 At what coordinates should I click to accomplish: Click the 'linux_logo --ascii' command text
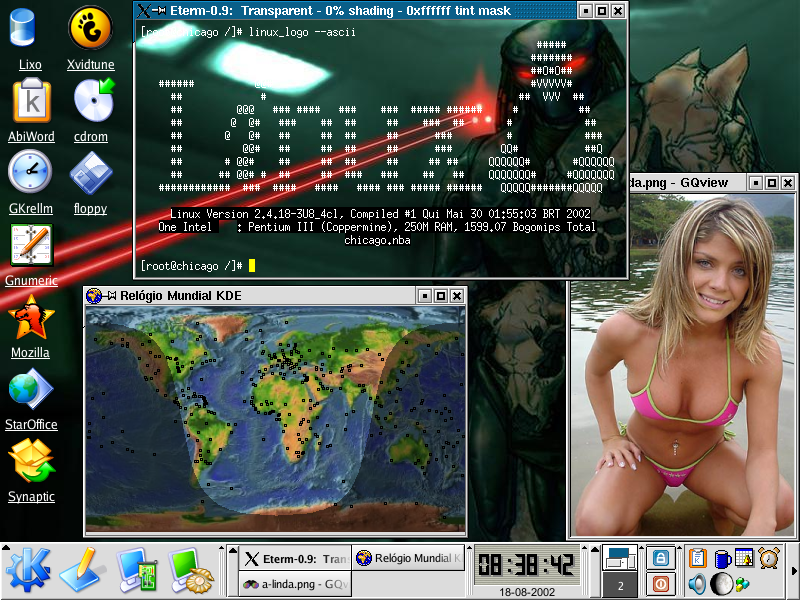tap(302, 32)
